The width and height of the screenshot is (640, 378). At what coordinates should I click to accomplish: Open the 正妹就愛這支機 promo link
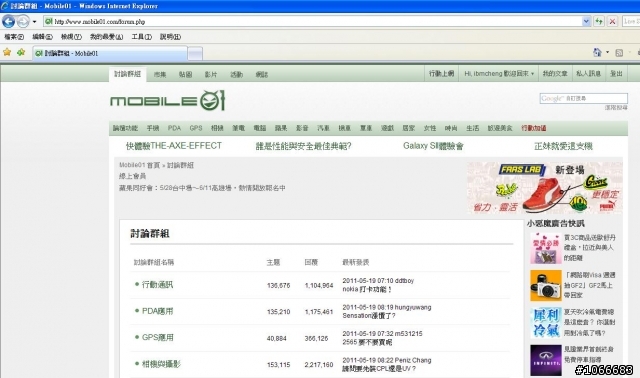pos(563,146)
